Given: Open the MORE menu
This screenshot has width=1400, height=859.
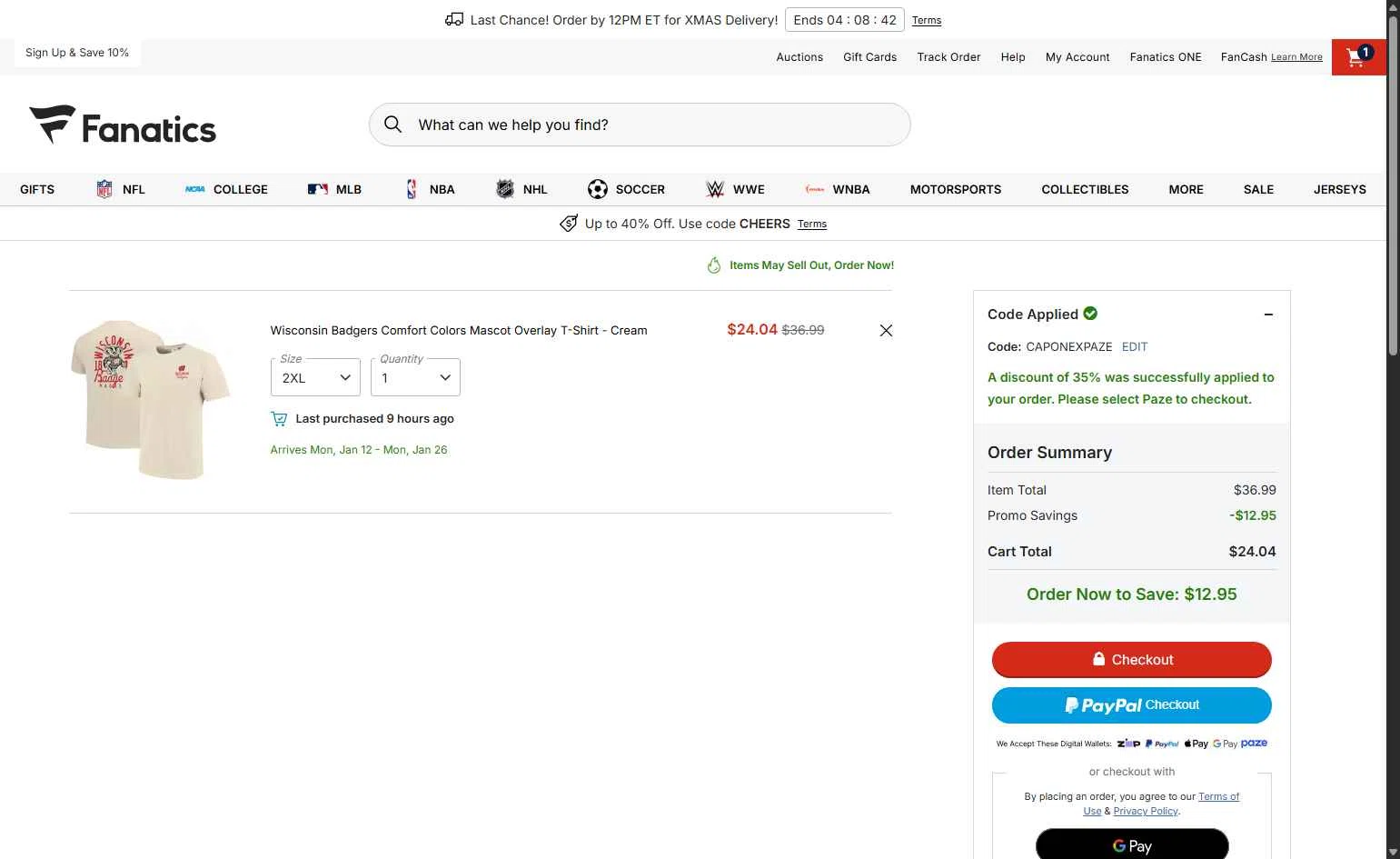Looking at the screenshot, I should coord(1186,189).
